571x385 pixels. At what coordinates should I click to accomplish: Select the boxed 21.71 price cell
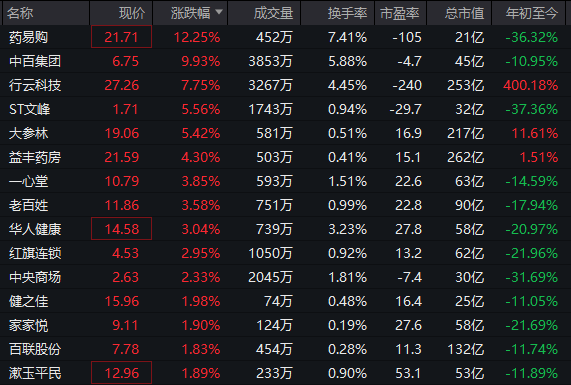pos(121,37)
